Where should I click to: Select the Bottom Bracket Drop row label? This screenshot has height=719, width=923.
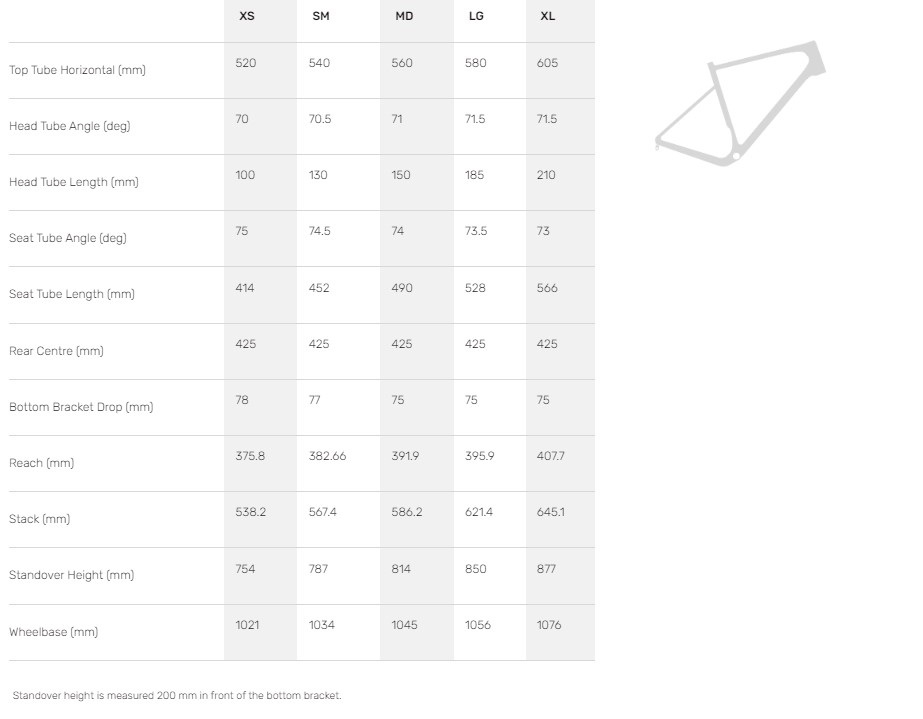coord(81,407)
